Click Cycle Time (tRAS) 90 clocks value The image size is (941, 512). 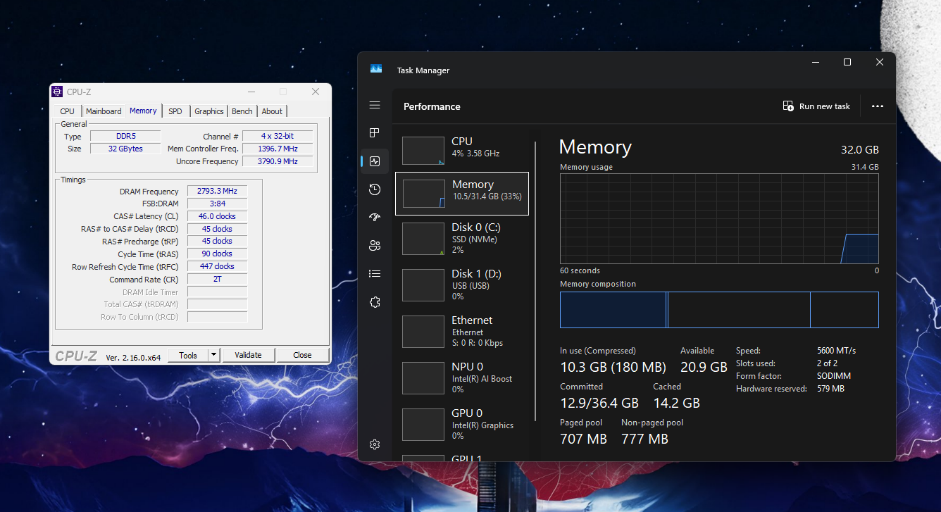[x=217, y=254]
